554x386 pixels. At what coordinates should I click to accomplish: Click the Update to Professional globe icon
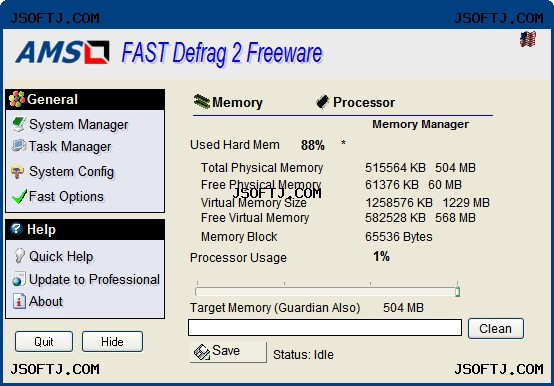(18, 279)
